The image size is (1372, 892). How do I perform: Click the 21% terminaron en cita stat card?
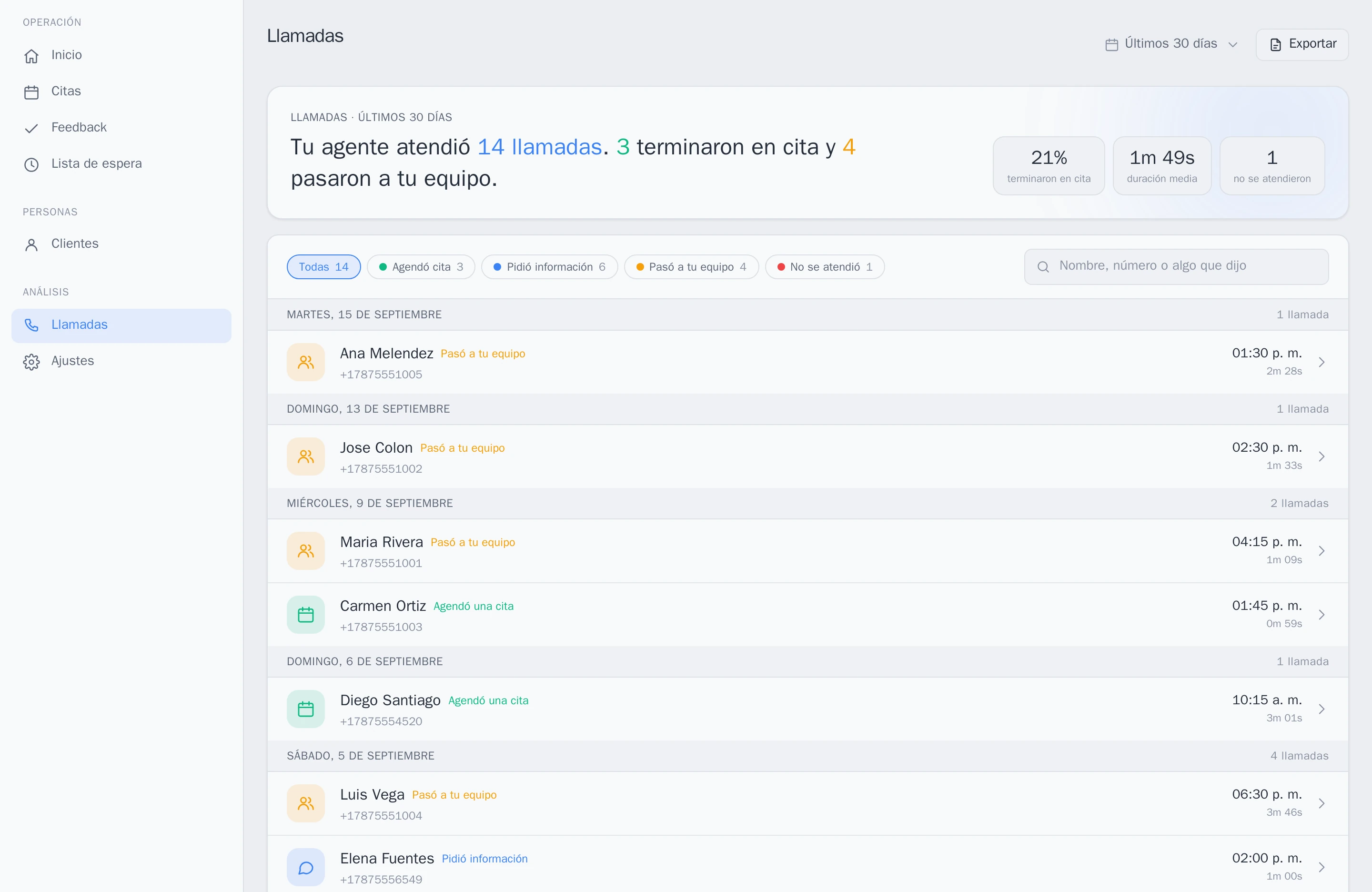click(1049, 165)
